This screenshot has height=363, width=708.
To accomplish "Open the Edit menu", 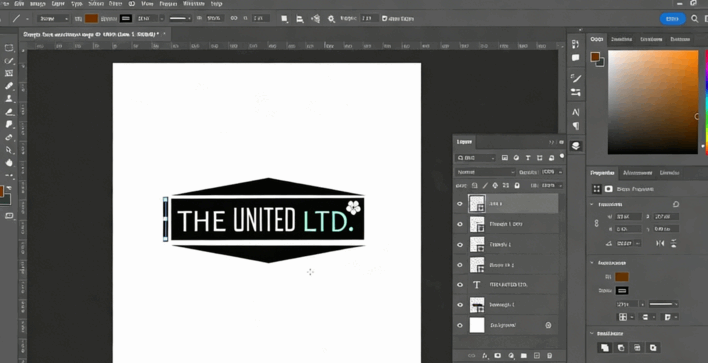I will (19, 4).
